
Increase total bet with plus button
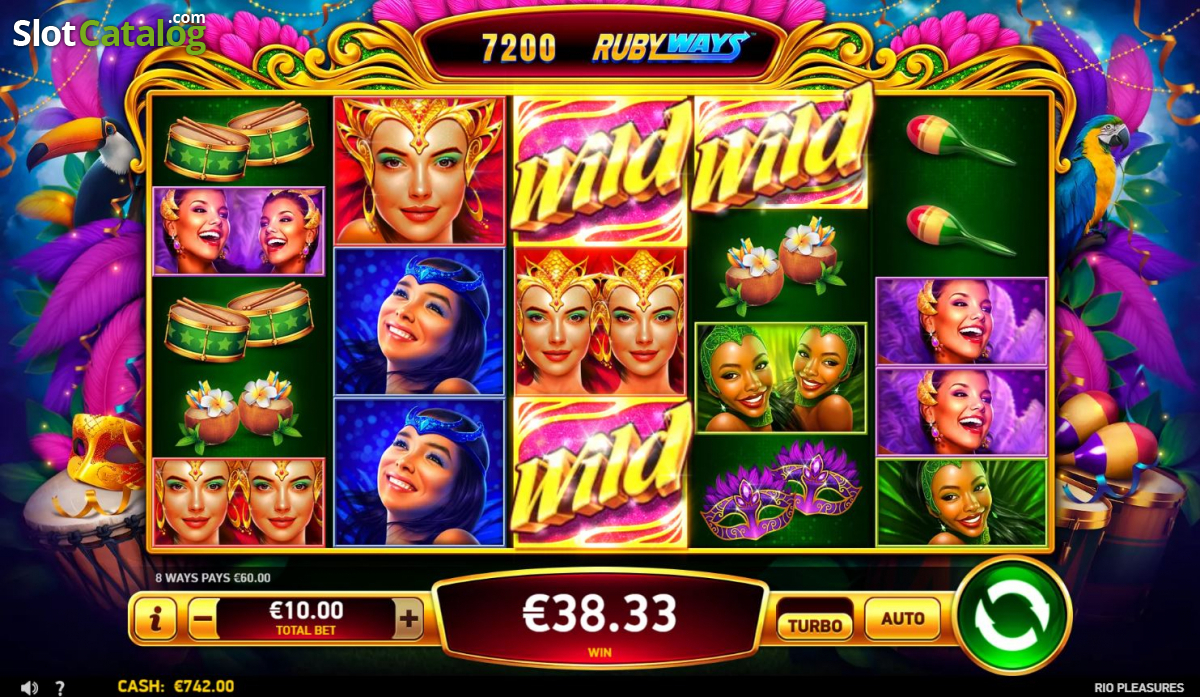(x=408, y=620)
